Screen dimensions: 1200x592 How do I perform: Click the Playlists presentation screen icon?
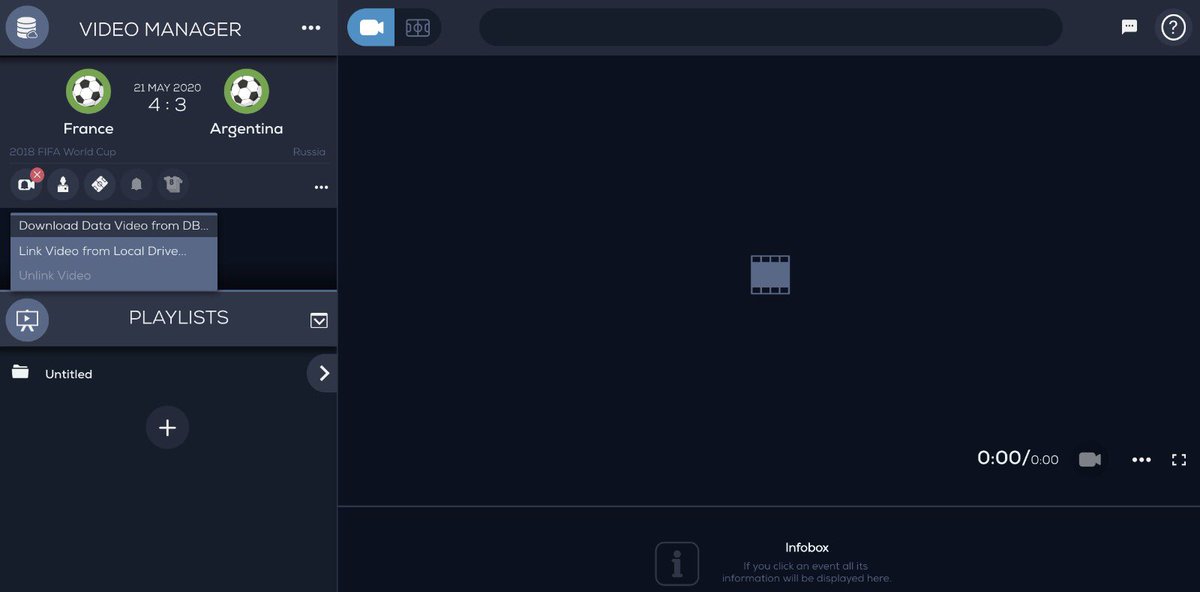(x=27, y=320)
